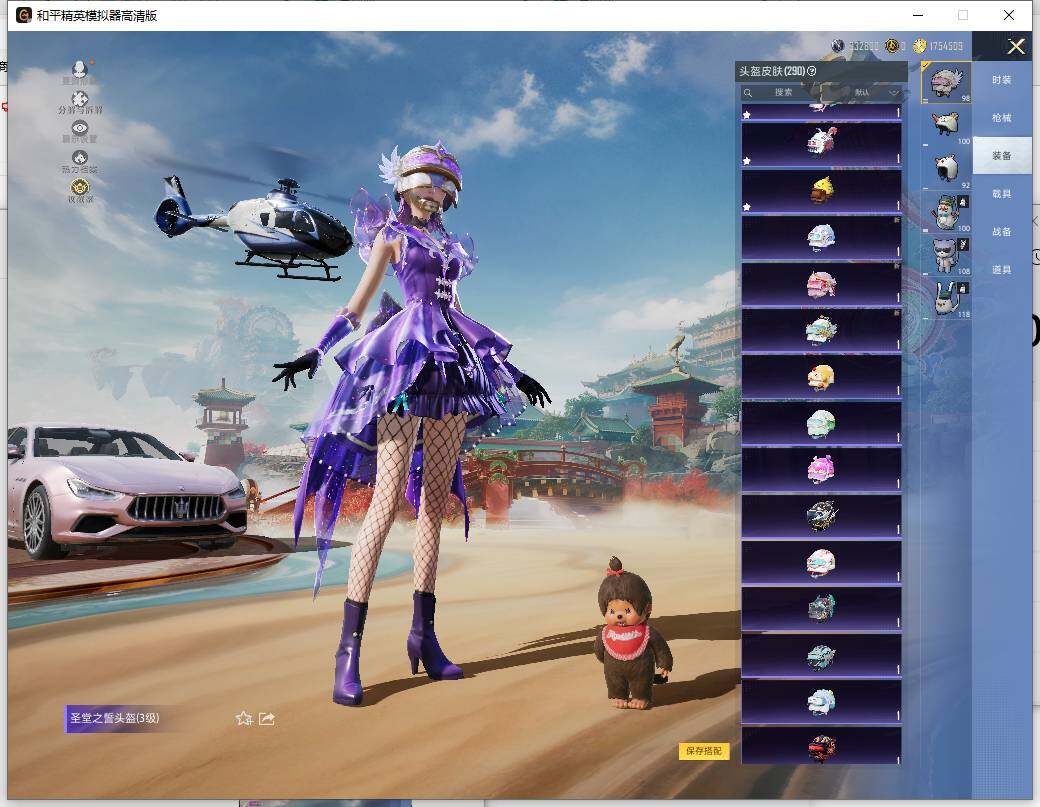
Task: Minimize the emulator window
Action: [x=918, y=15]
